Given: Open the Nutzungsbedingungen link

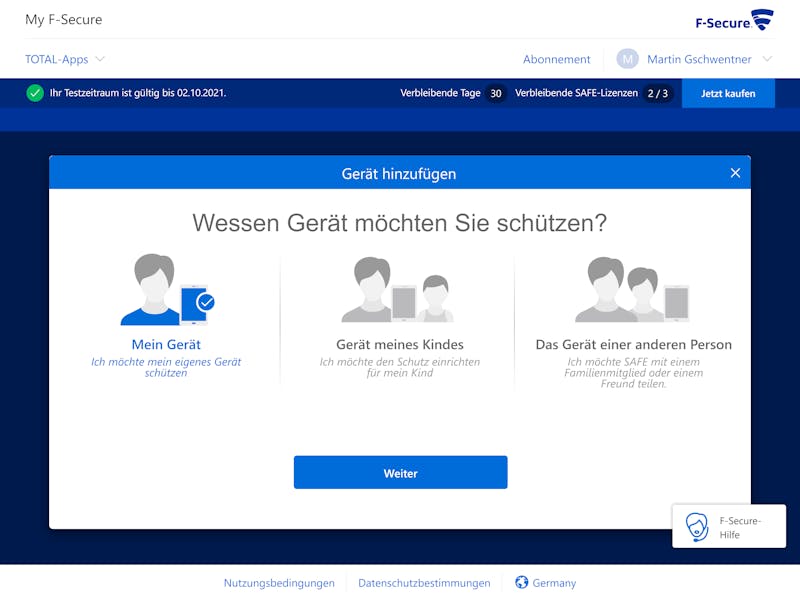Looking at the screenshot, I should coord(279,583).
